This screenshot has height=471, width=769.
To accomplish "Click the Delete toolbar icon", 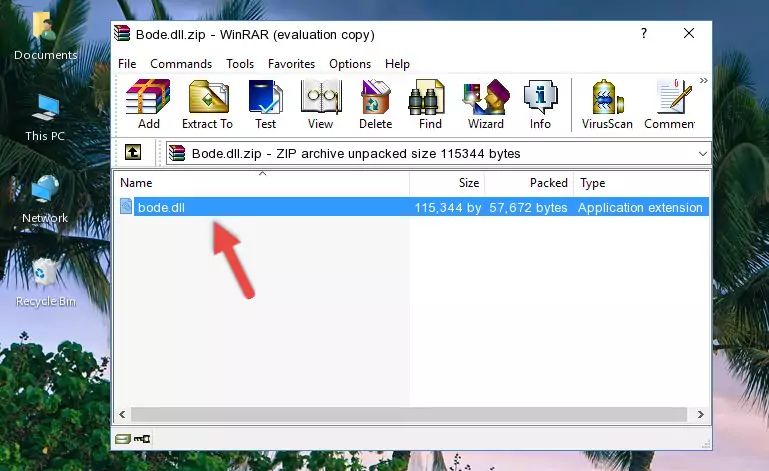I will click(x=375, y=105).
